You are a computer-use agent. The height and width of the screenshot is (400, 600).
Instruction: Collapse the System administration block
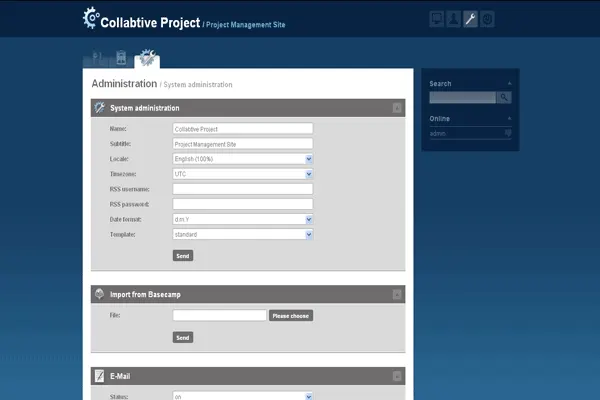tap(397, 107)
